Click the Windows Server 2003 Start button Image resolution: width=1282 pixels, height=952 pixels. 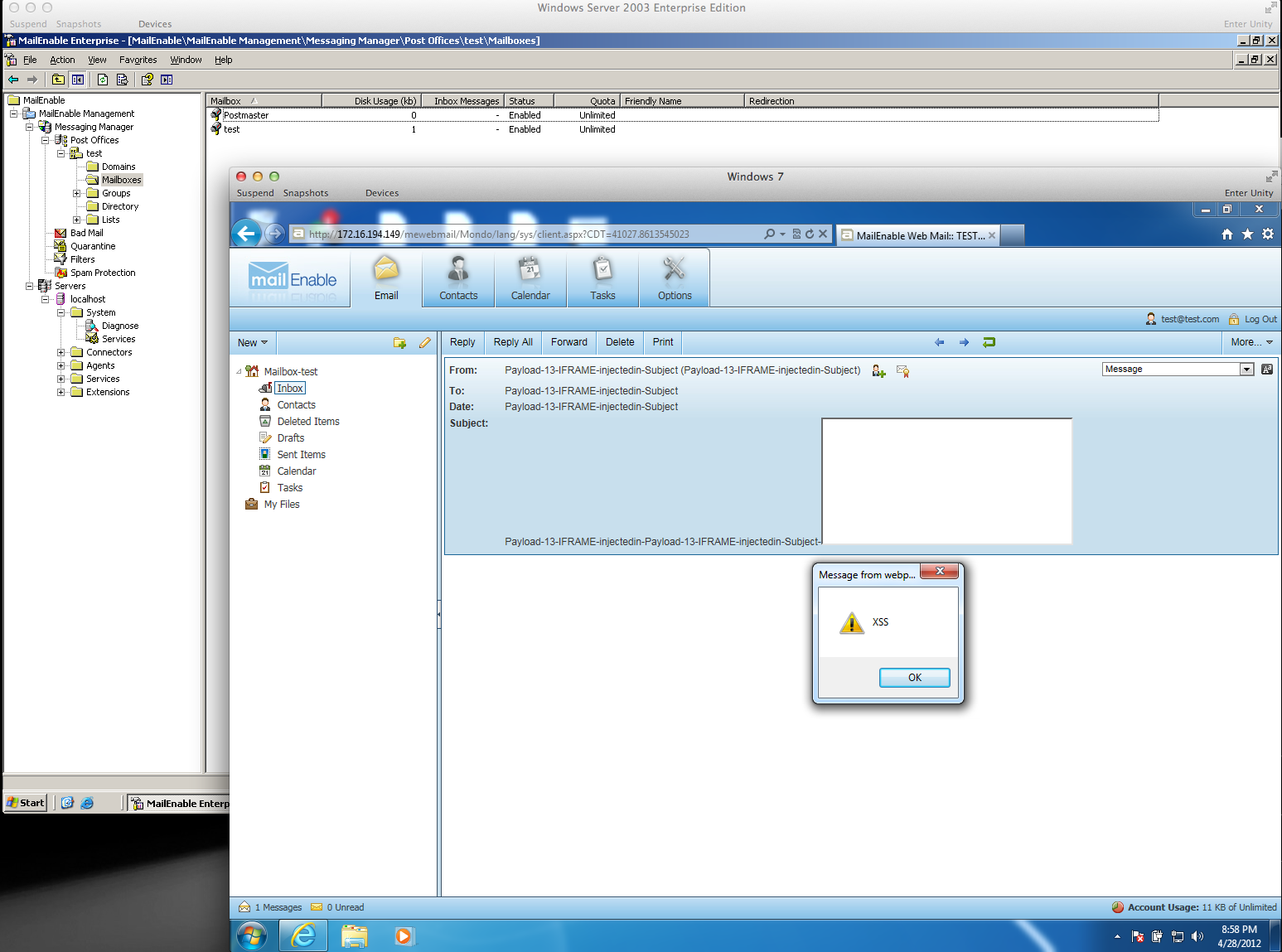point(26,803)
